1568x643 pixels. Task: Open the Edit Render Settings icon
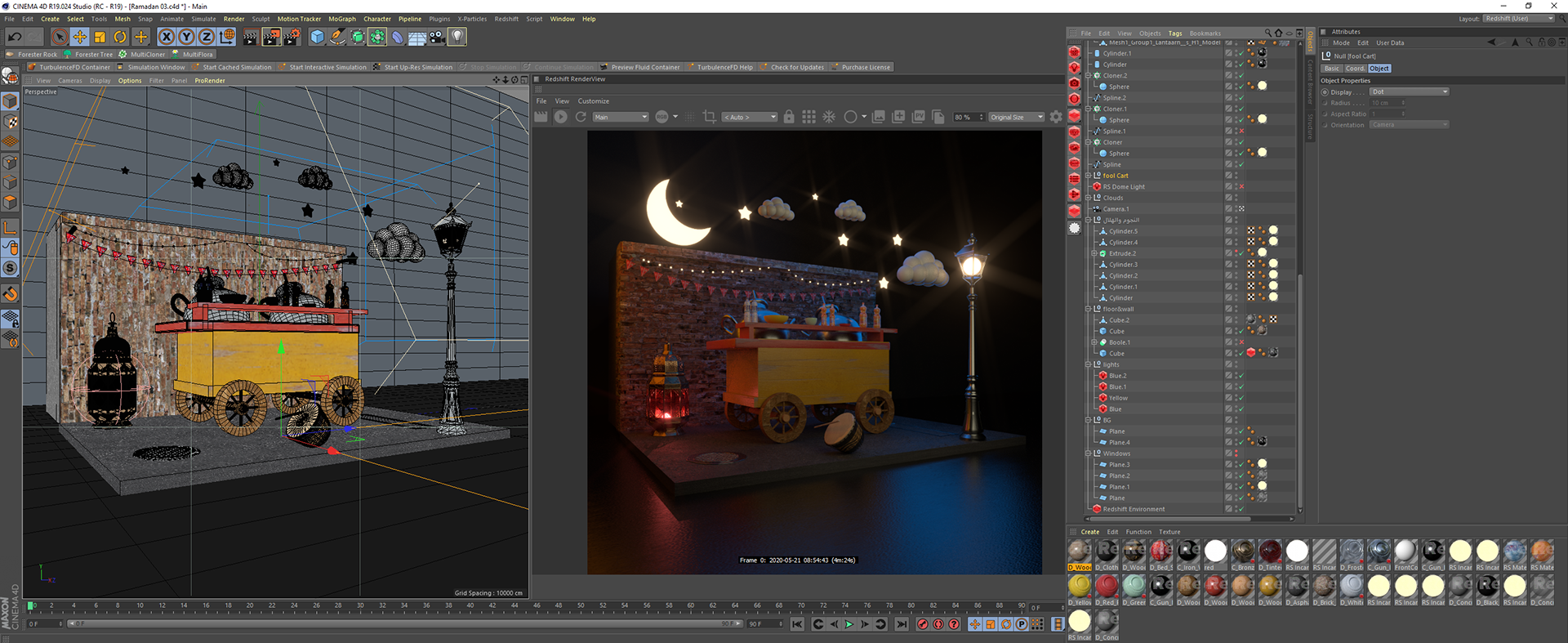(292, 37)
